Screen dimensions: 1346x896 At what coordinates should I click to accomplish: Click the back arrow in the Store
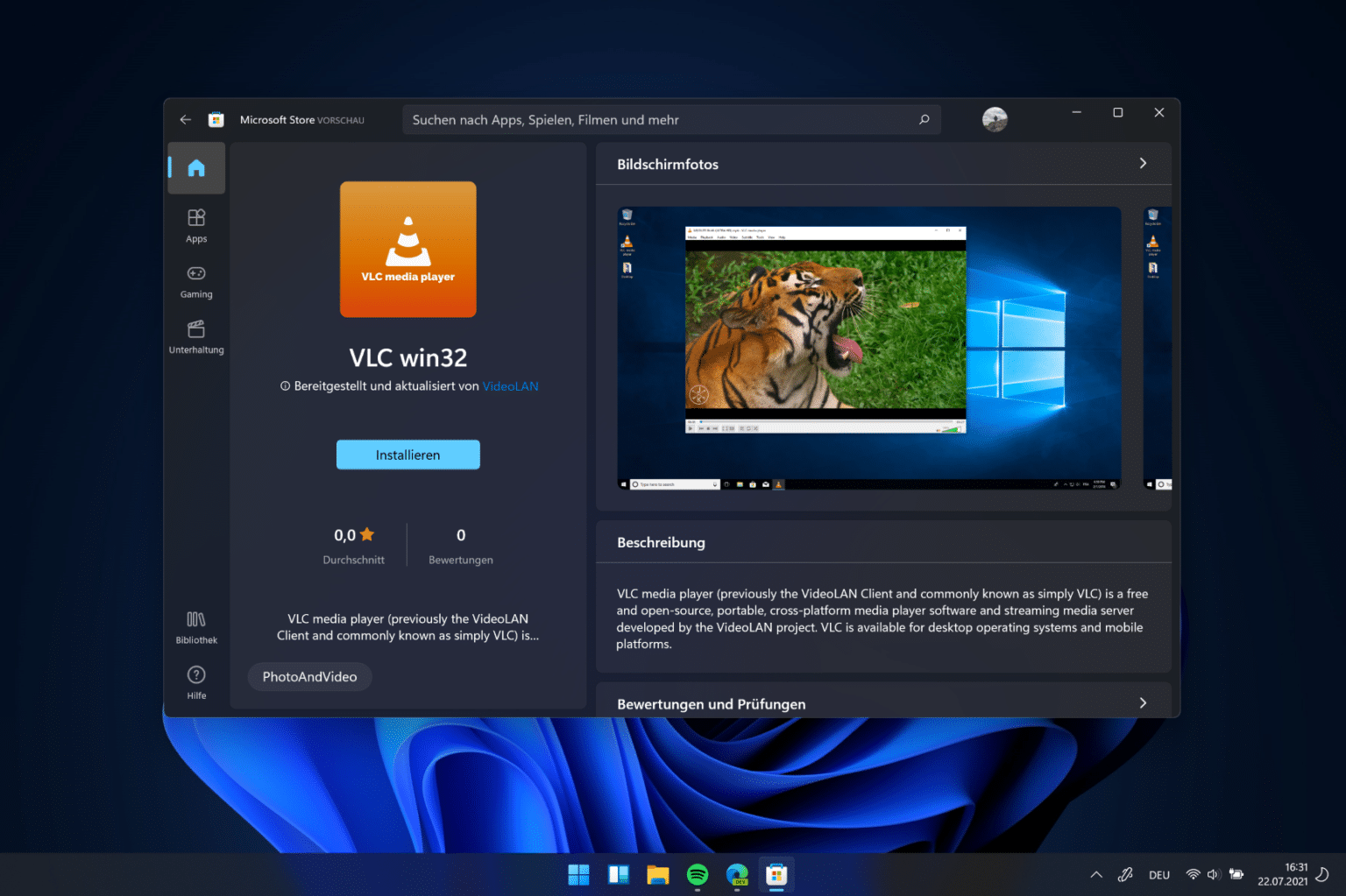(x=185, y=119)
